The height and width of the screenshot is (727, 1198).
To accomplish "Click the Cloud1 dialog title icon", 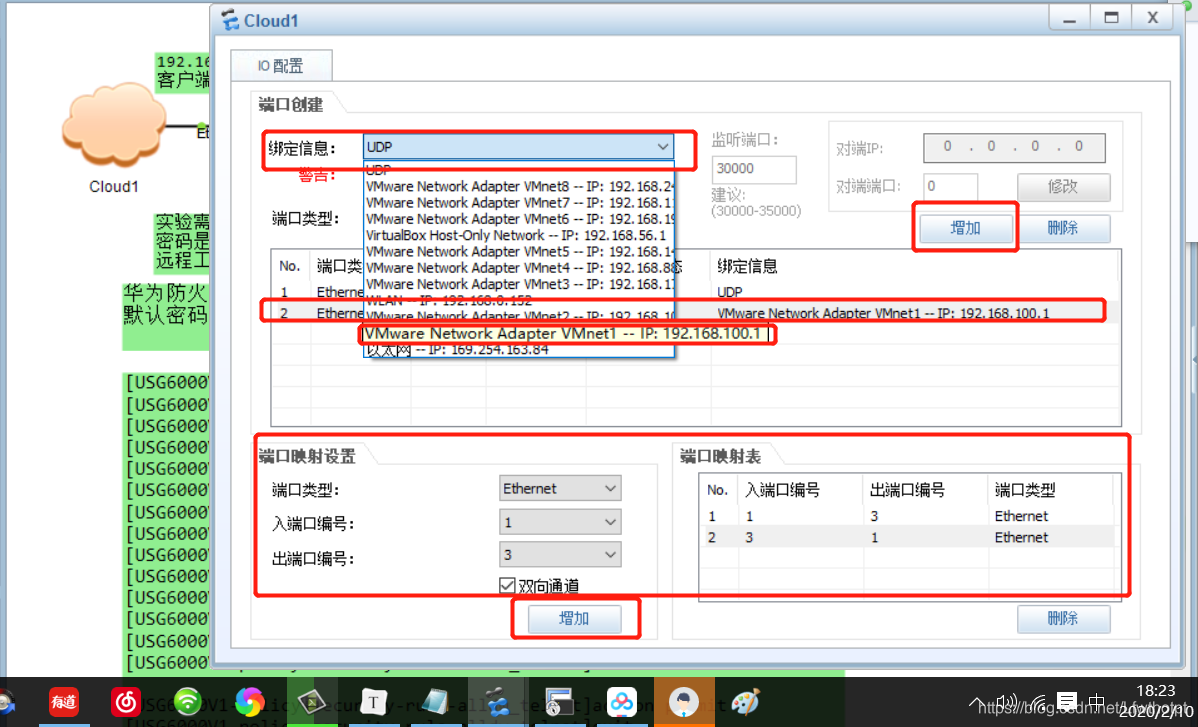I will [229, 20].
